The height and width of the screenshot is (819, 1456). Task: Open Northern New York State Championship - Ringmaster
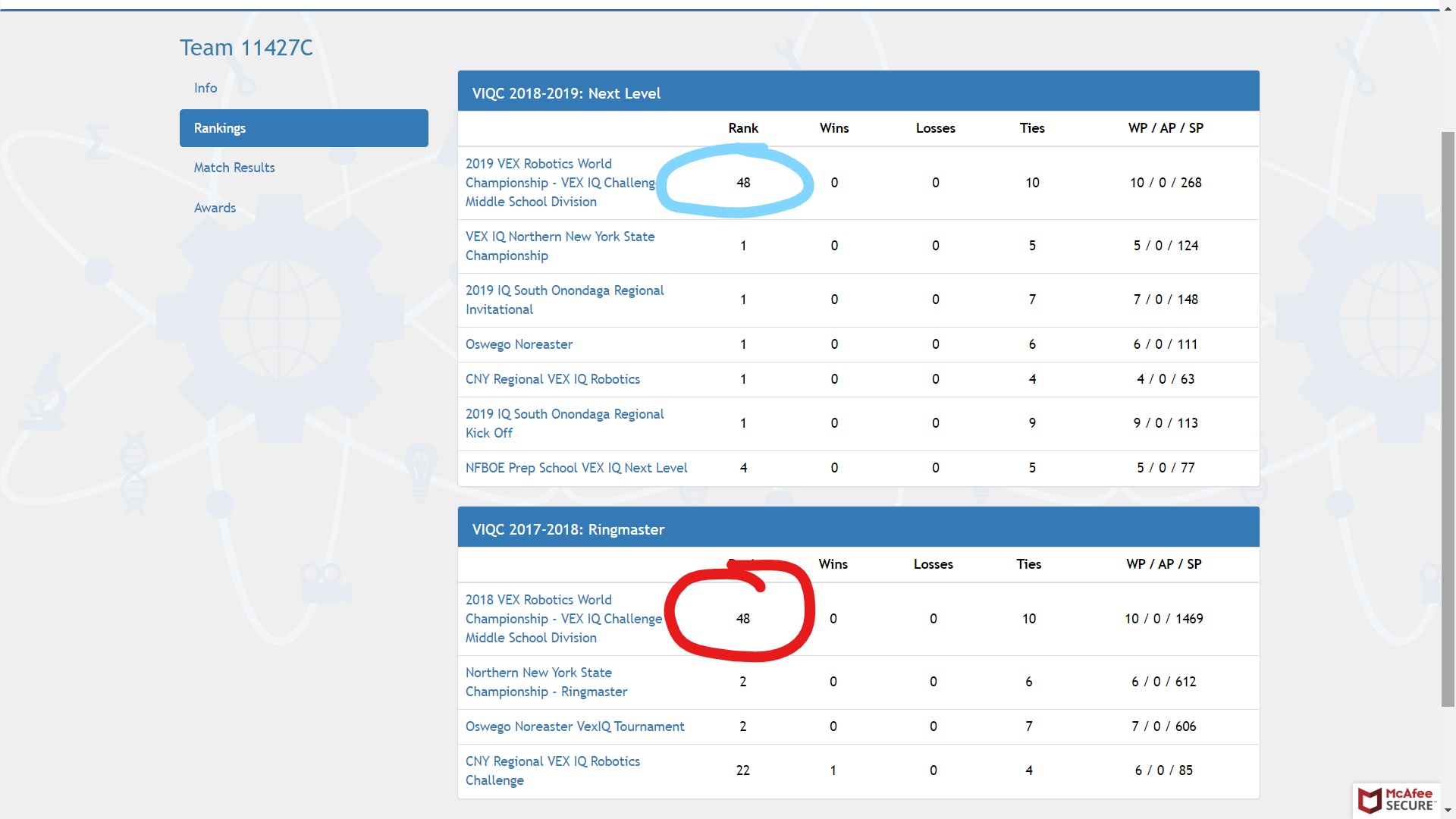(x=546, y=682)
